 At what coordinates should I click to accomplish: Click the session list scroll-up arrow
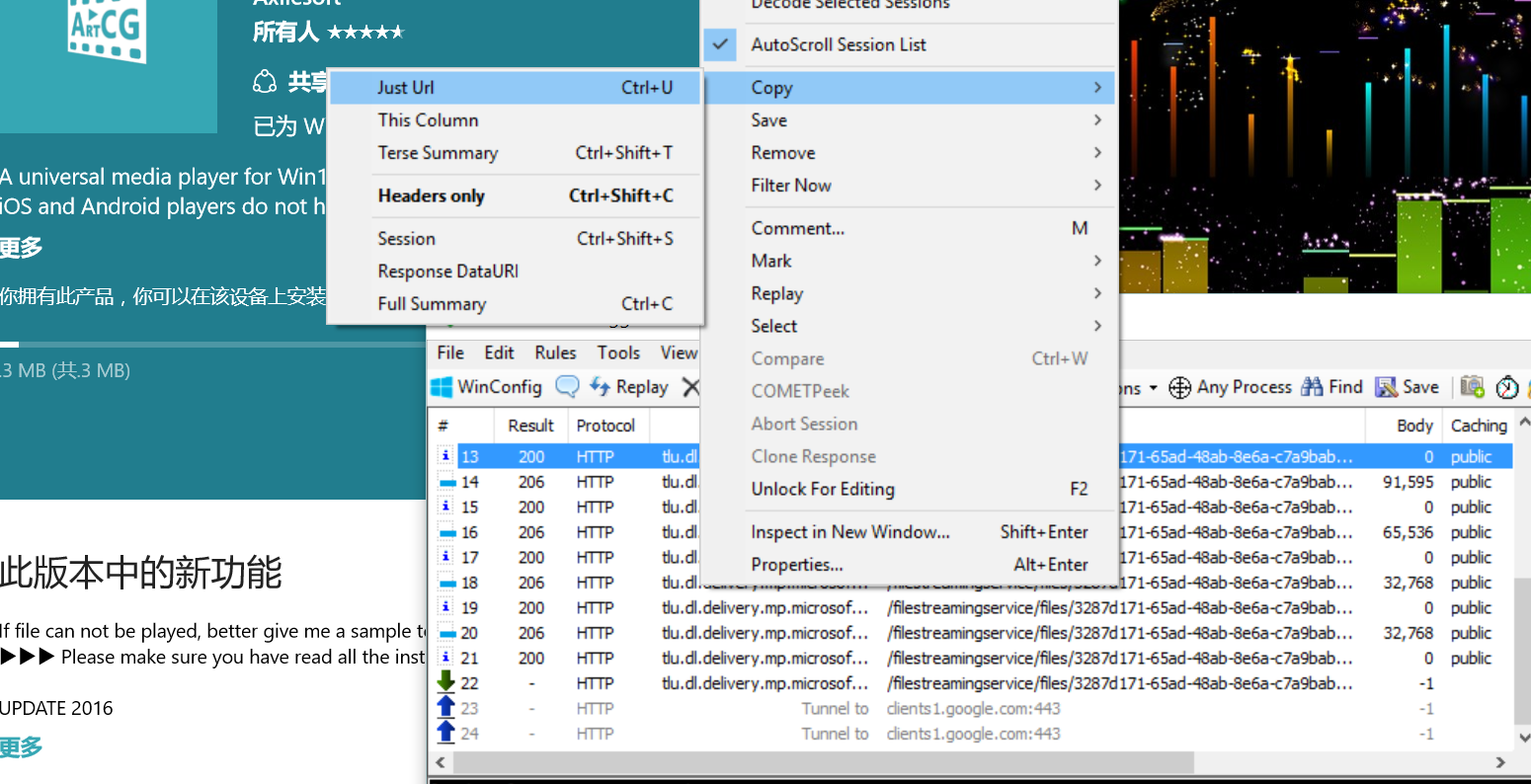1522,423
